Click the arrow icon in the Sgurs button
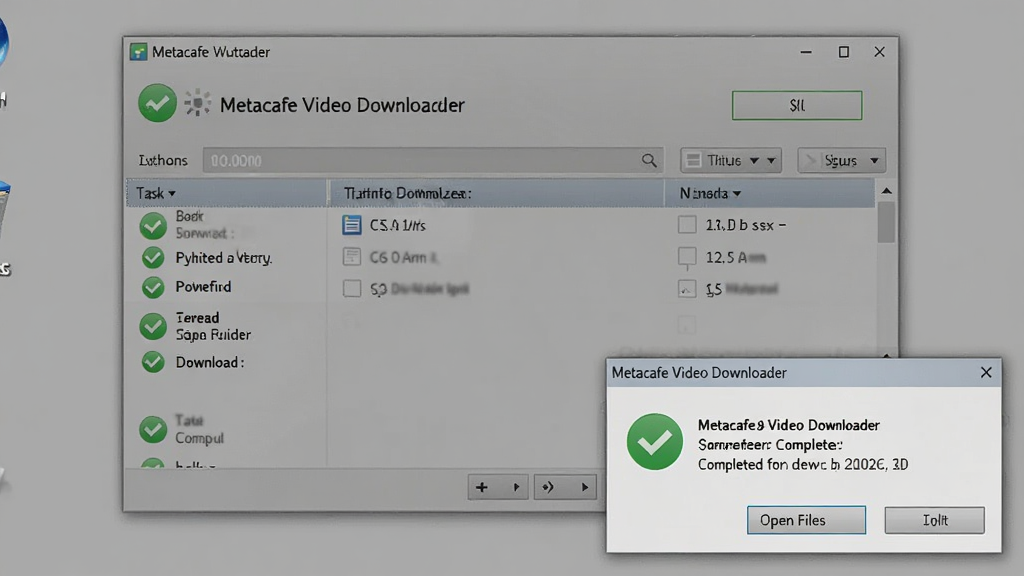The image size is (1024, 576). click(x=810, y=160)
